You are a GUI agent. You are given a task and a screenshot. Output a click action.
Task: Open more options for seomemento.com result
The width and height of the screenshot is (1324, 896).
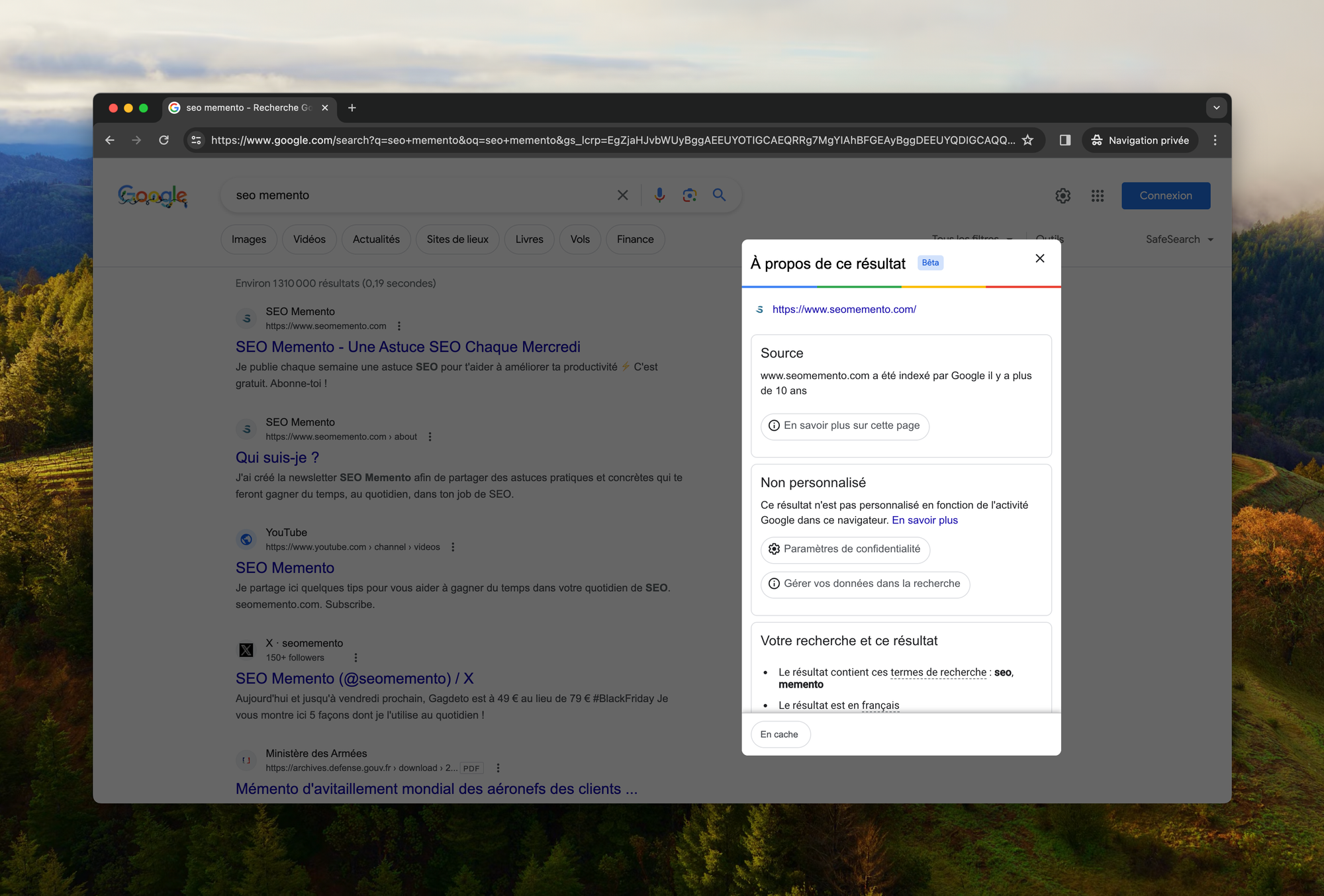coord(399,326)
